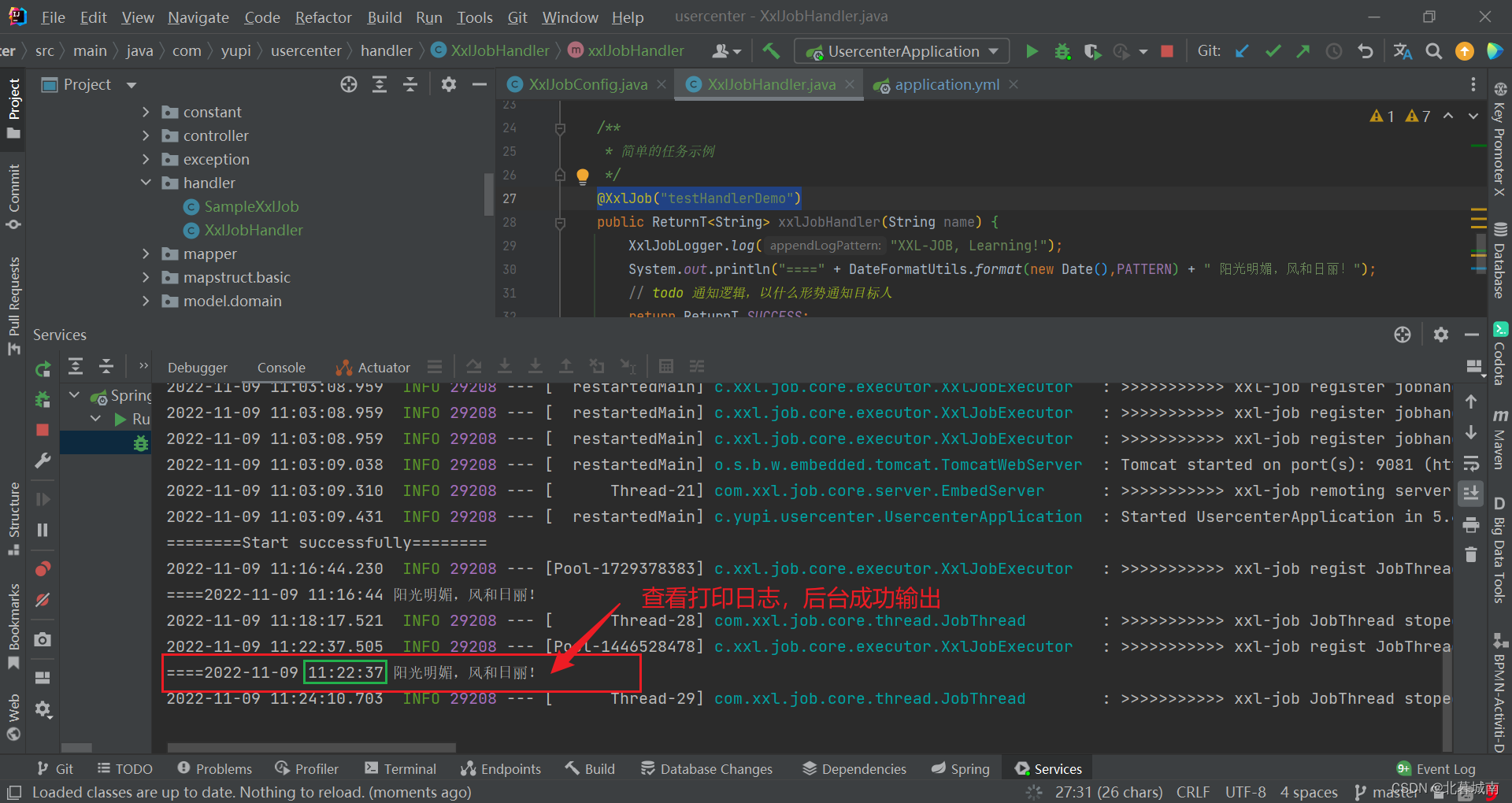Open Database side panel

coord(1500,261)
